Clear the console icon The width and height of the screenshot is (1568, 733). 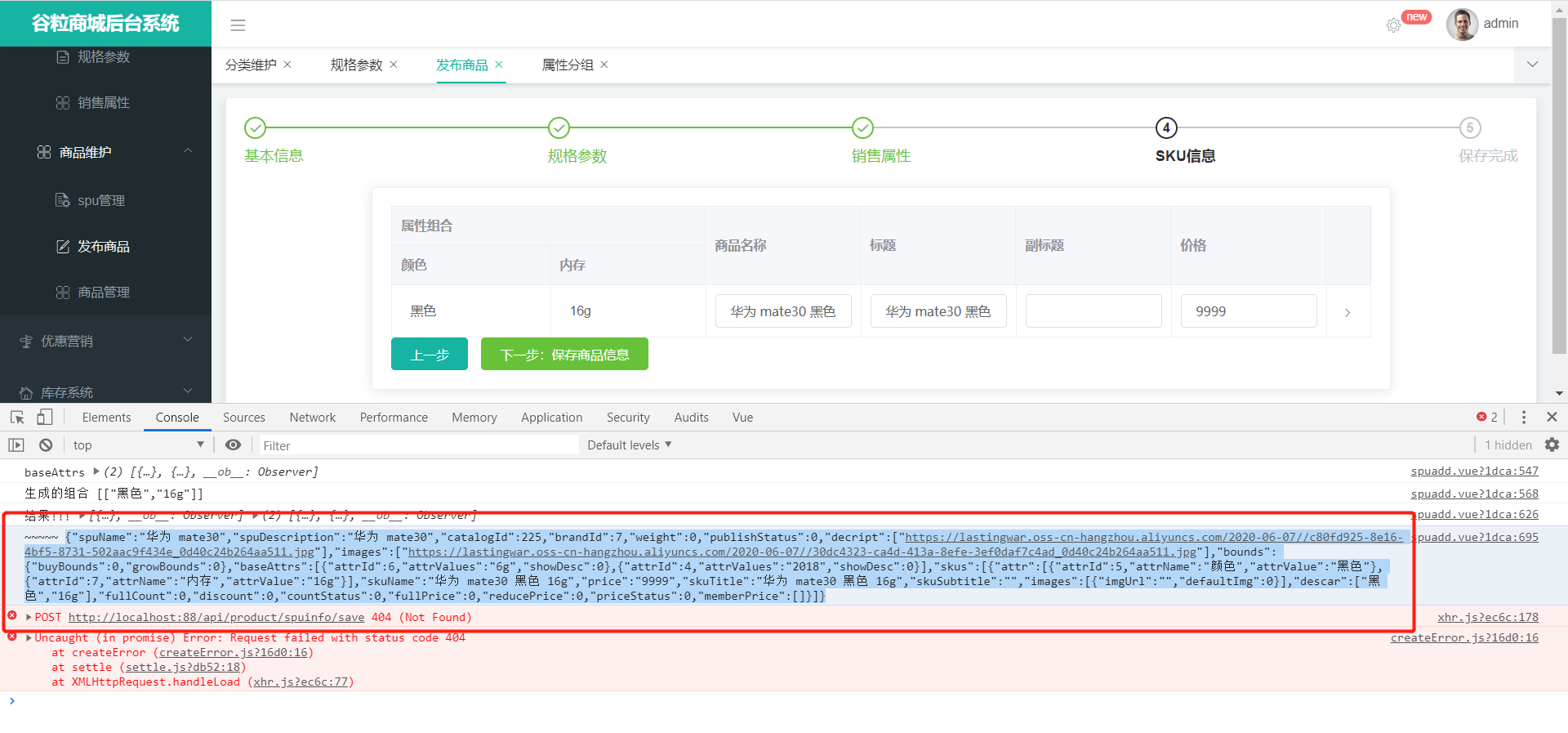pyautogui.click(x=46, y=445)
